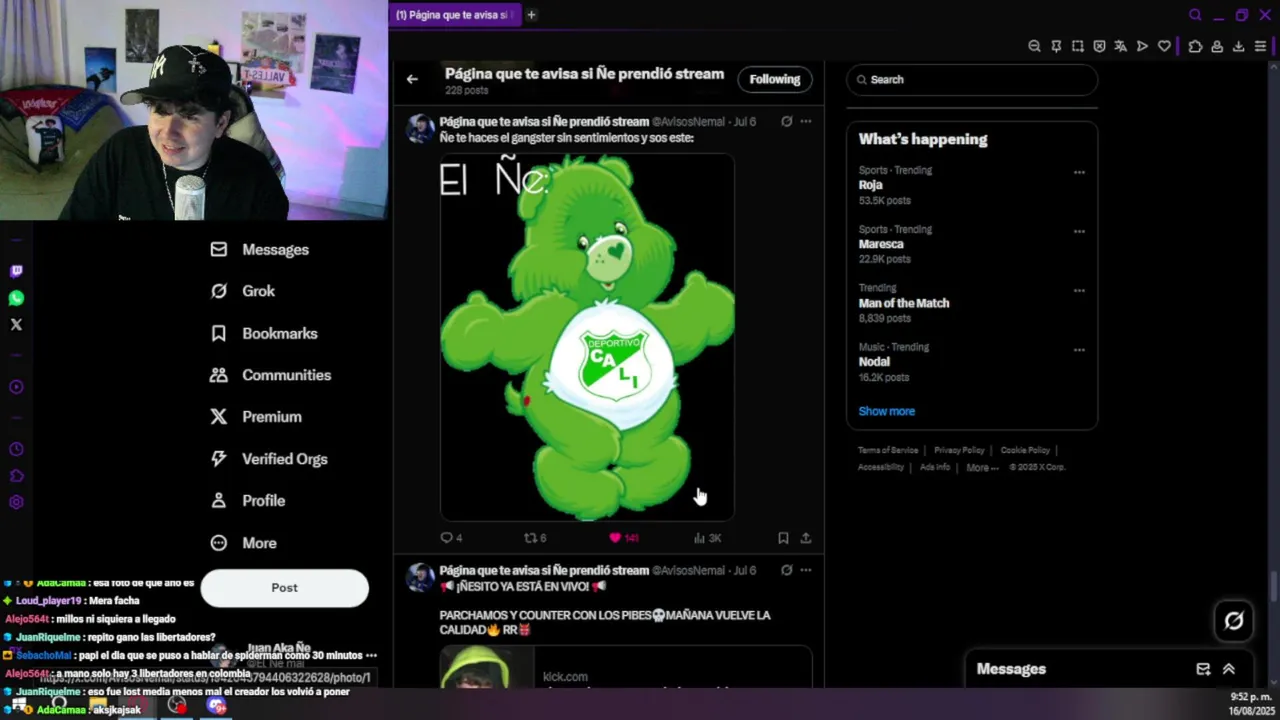This screenshot has width=1280, height=720.
Task: Click the send arrow icon in toolbar
Action: [1142, 46]
